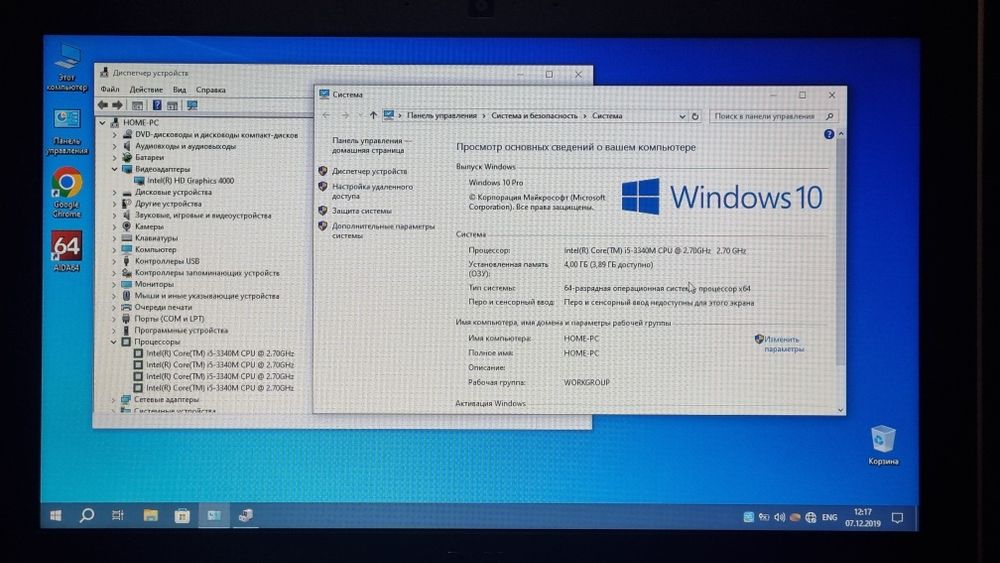Click Настройка удаленного доступа link
The image size is (1000, 563).
[x=372, y=191]
